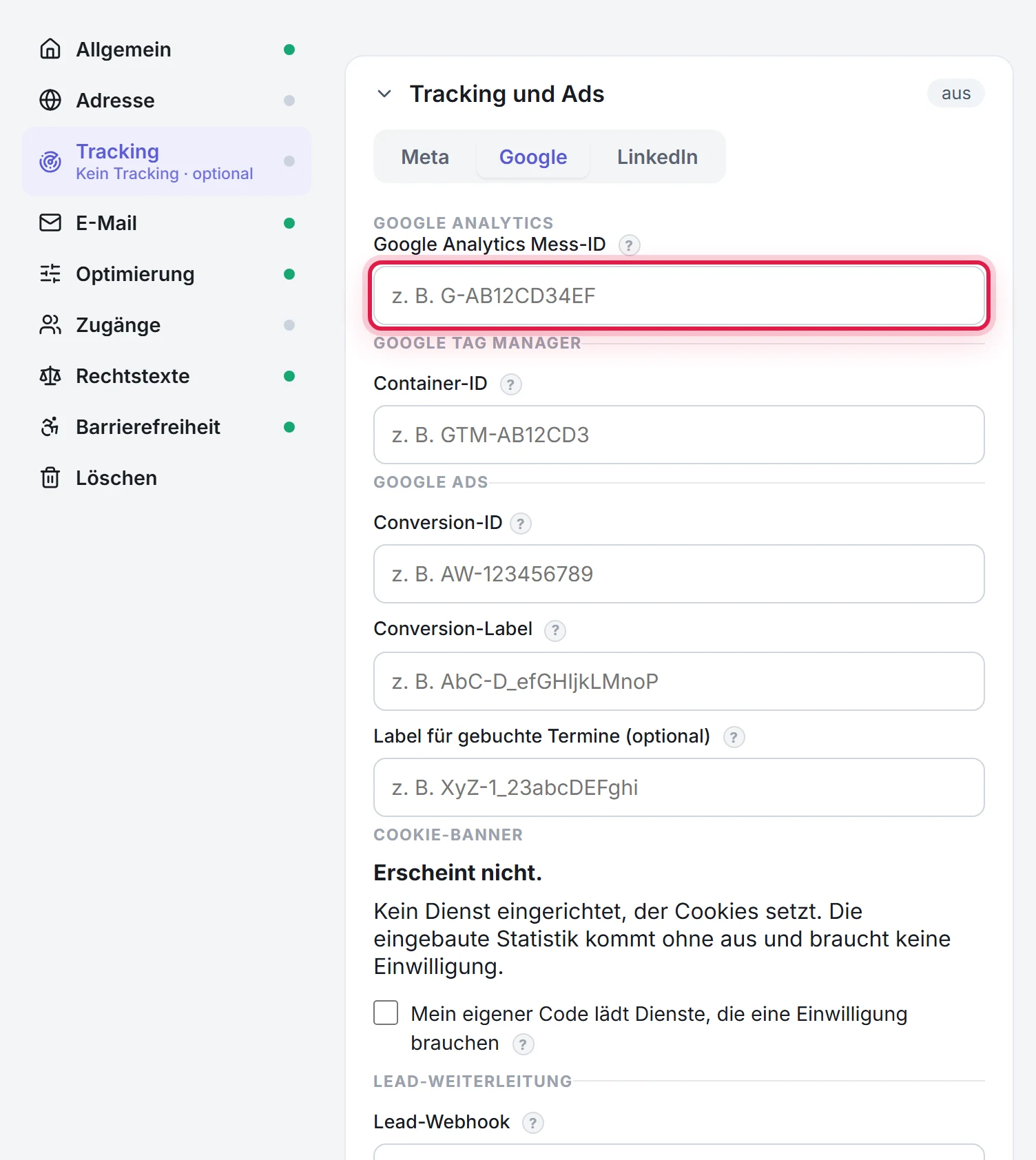Open Barrierefreiheit in sidebar
The width and height of the screenshot is (1036, 1160).
click(167, 427)
